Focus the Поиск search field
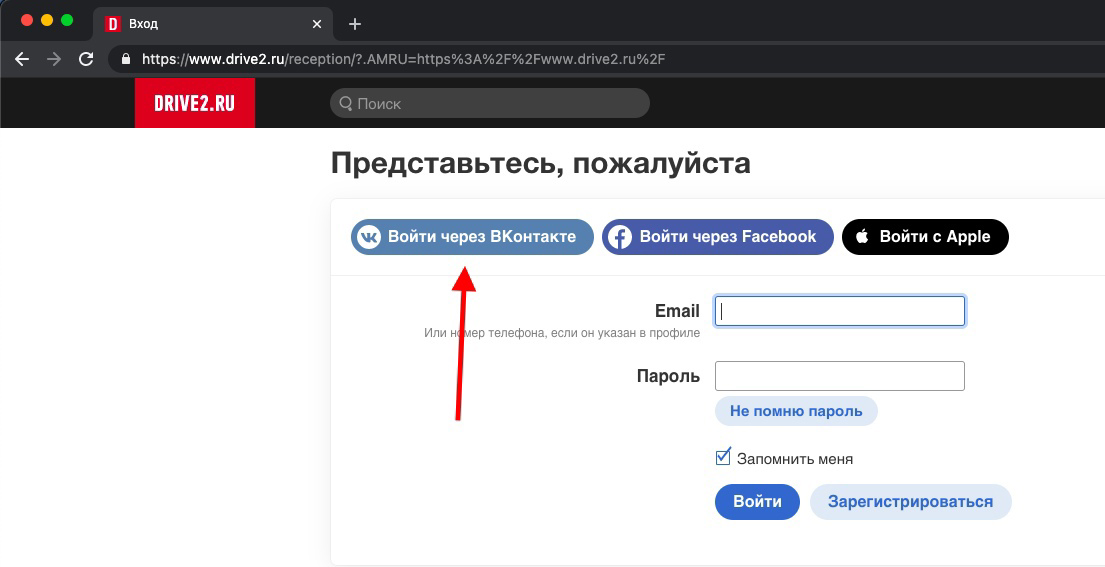Image resolution: width=1105 pixels, height=567 pixels. pos(490,103)
